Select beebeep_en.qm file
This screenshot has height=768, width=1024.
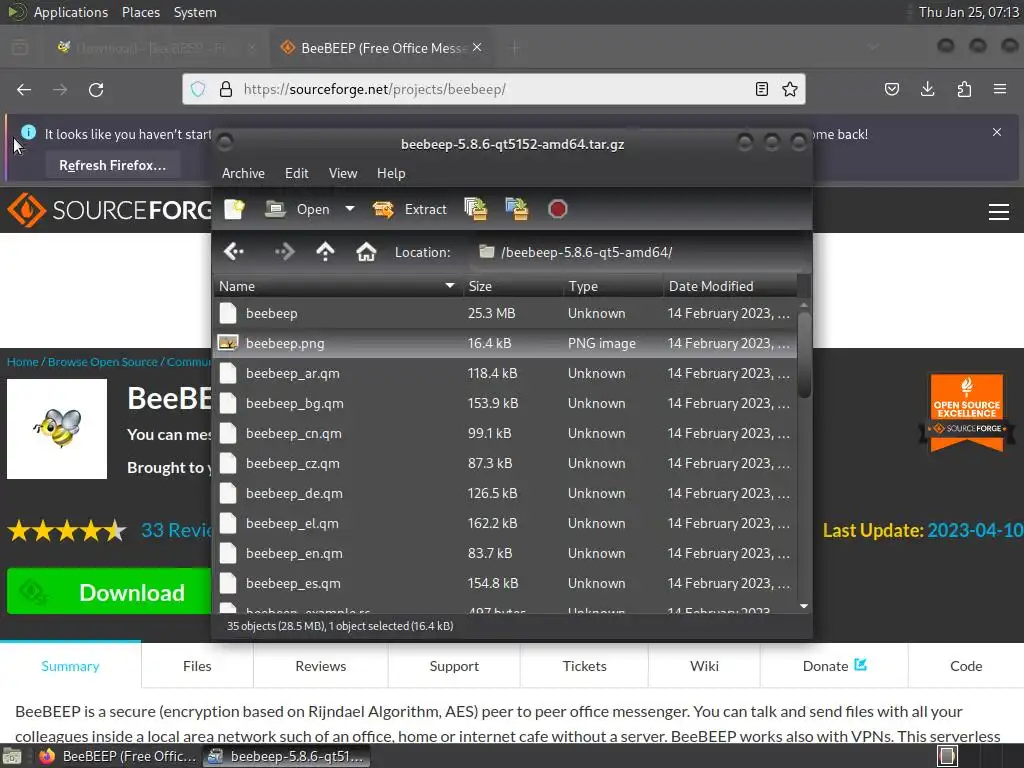tap(505, 554)
